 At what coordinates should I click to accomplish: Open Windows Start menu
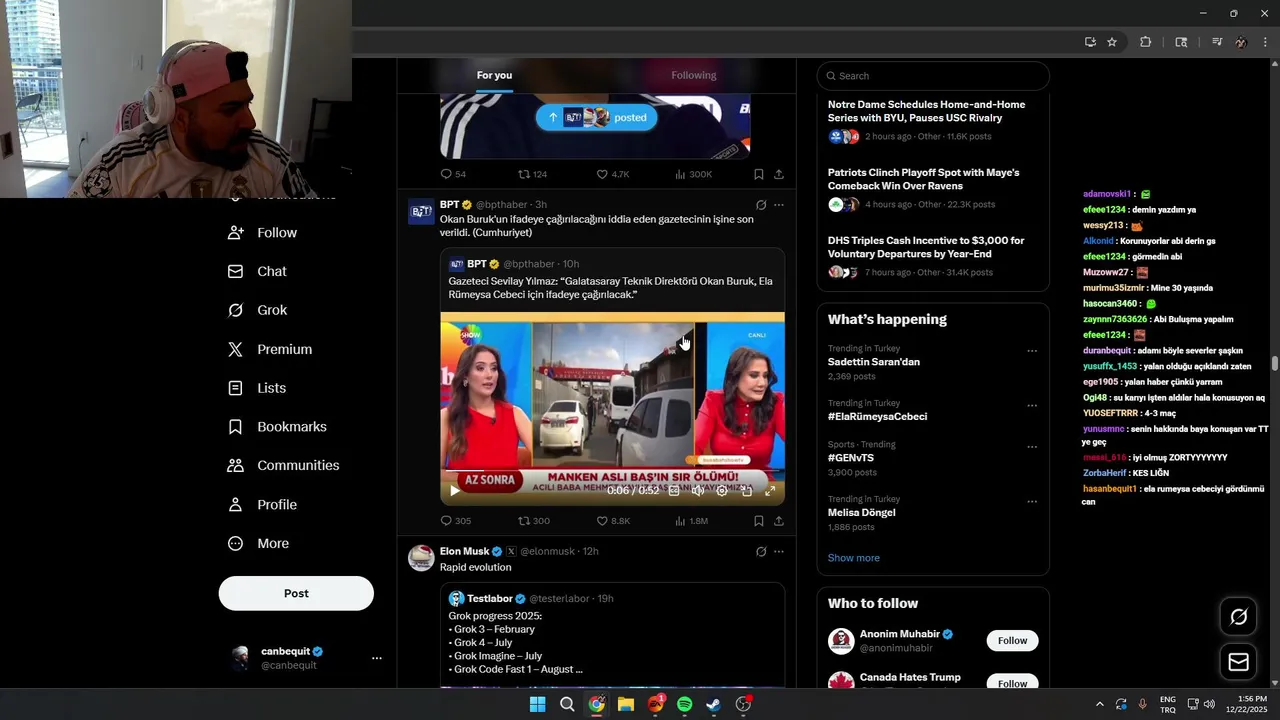click(537, 704)
